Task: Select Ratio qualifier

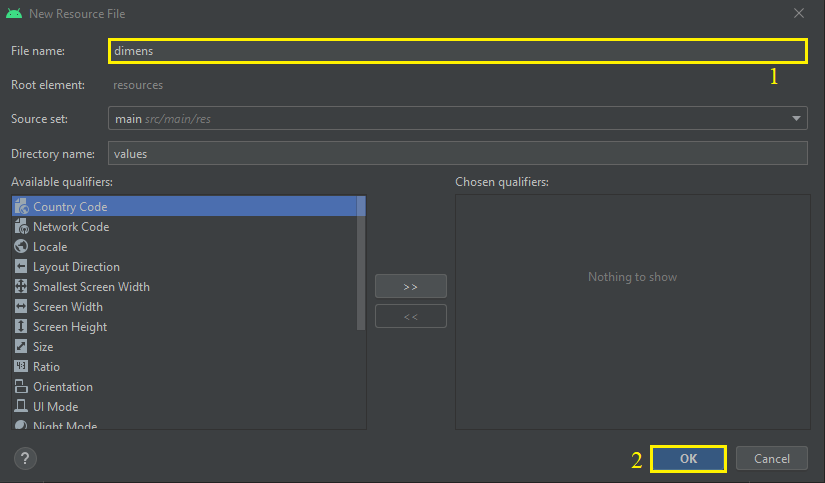Action: 184,366
